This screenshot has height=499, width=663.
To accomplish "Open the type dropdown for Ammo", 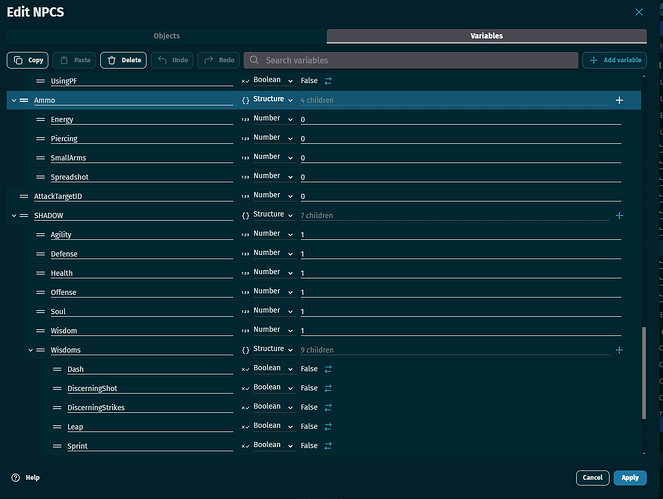I will (x=273, y=99).
